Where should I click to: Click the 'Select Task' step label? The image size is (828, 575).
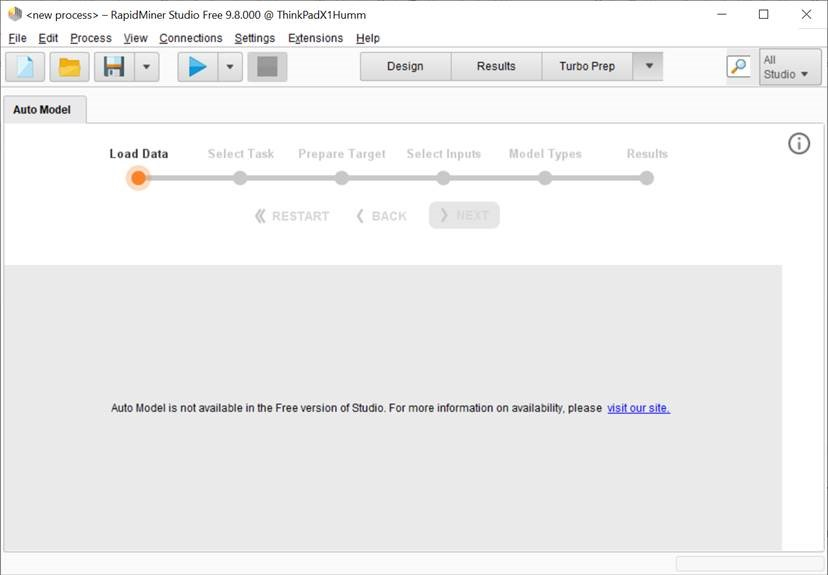pyautogui.click(x=241, y=154)
